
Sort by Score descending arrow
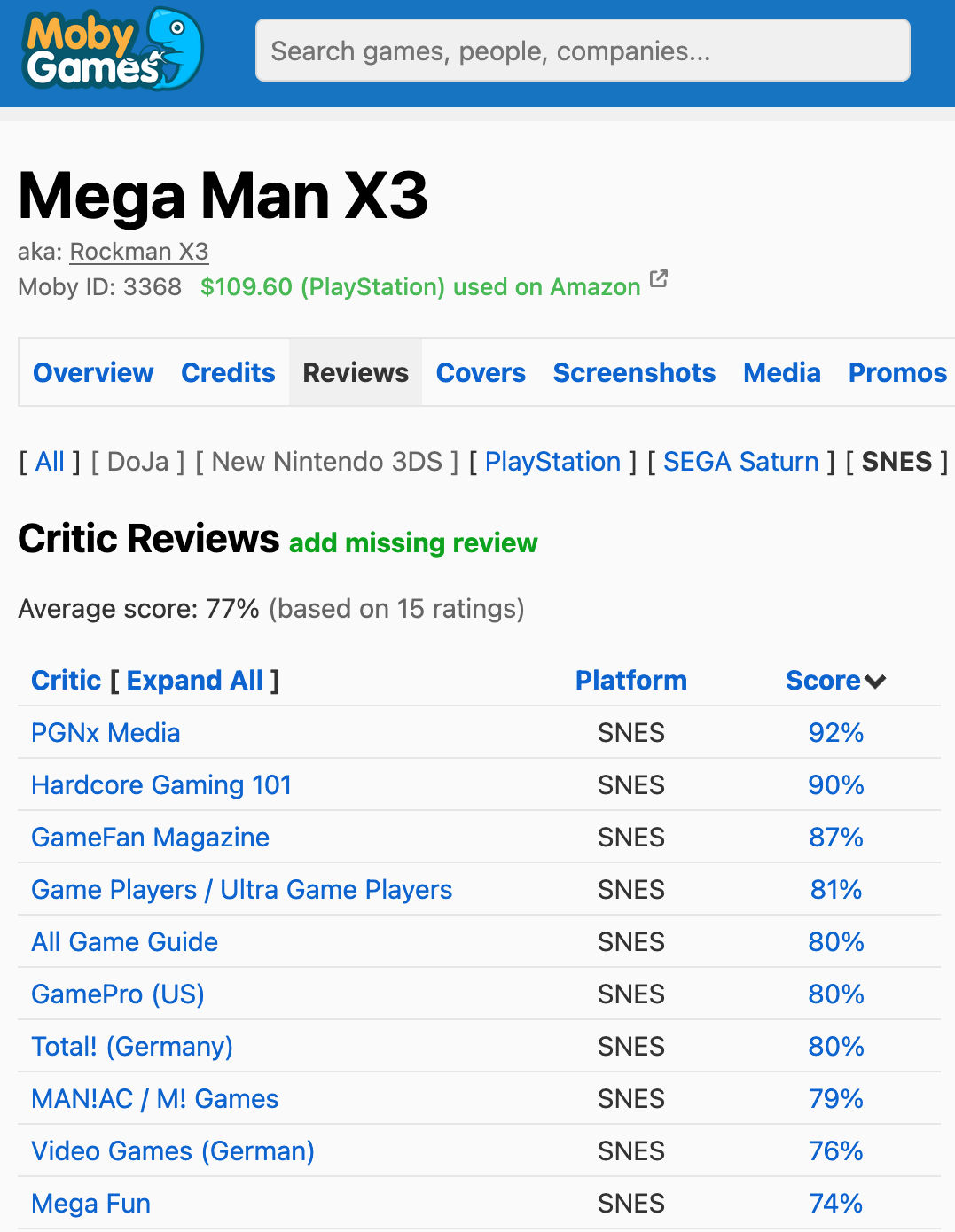tap(875, 682)
